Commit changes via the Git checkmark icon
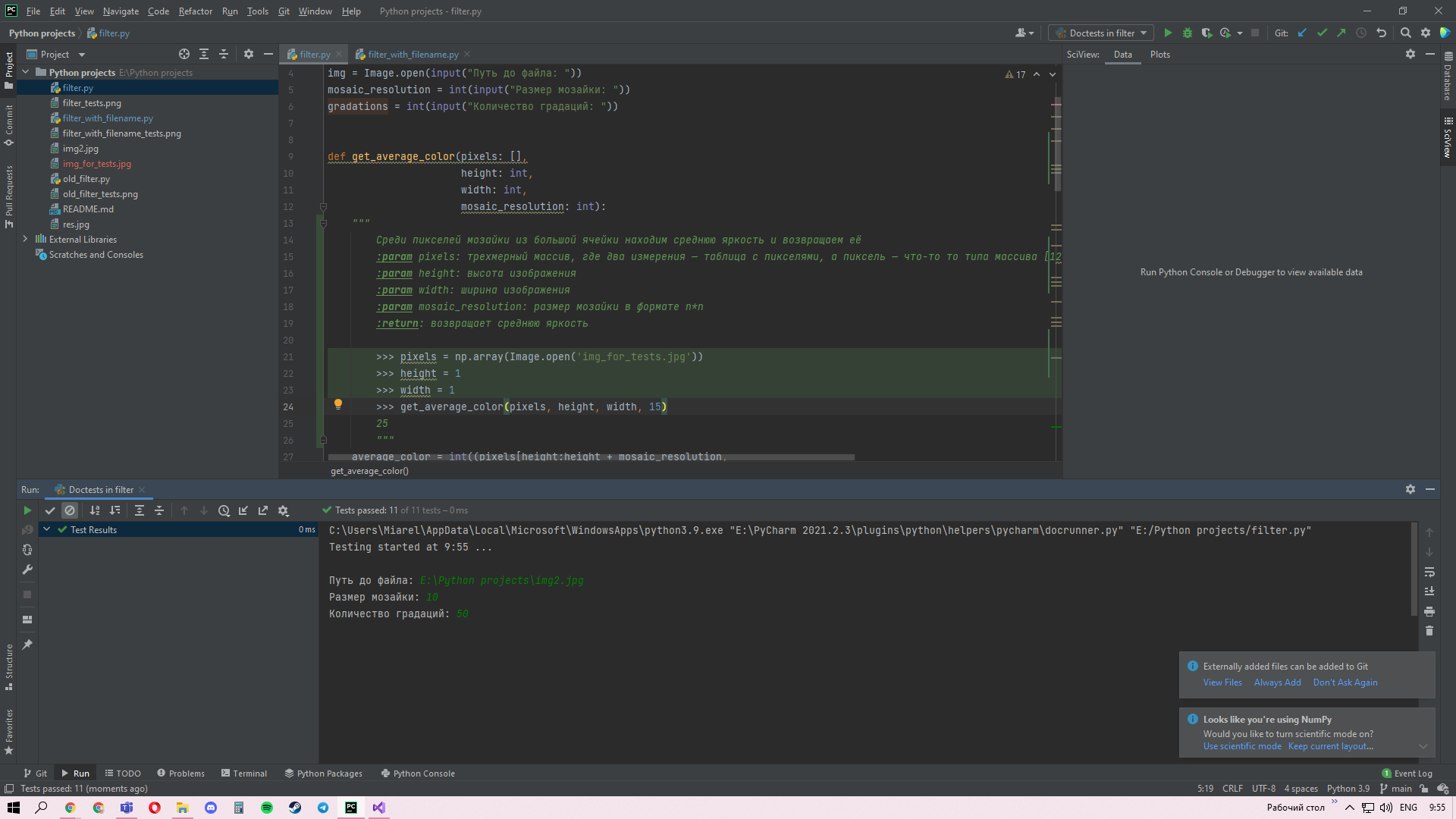This screenshot has width=1456, height=819. (x=1322, y=33)
